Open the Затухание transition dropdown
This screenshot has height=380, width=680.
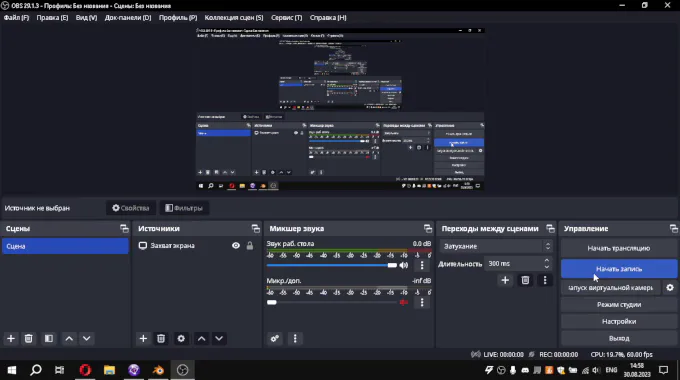pos(497,246)
